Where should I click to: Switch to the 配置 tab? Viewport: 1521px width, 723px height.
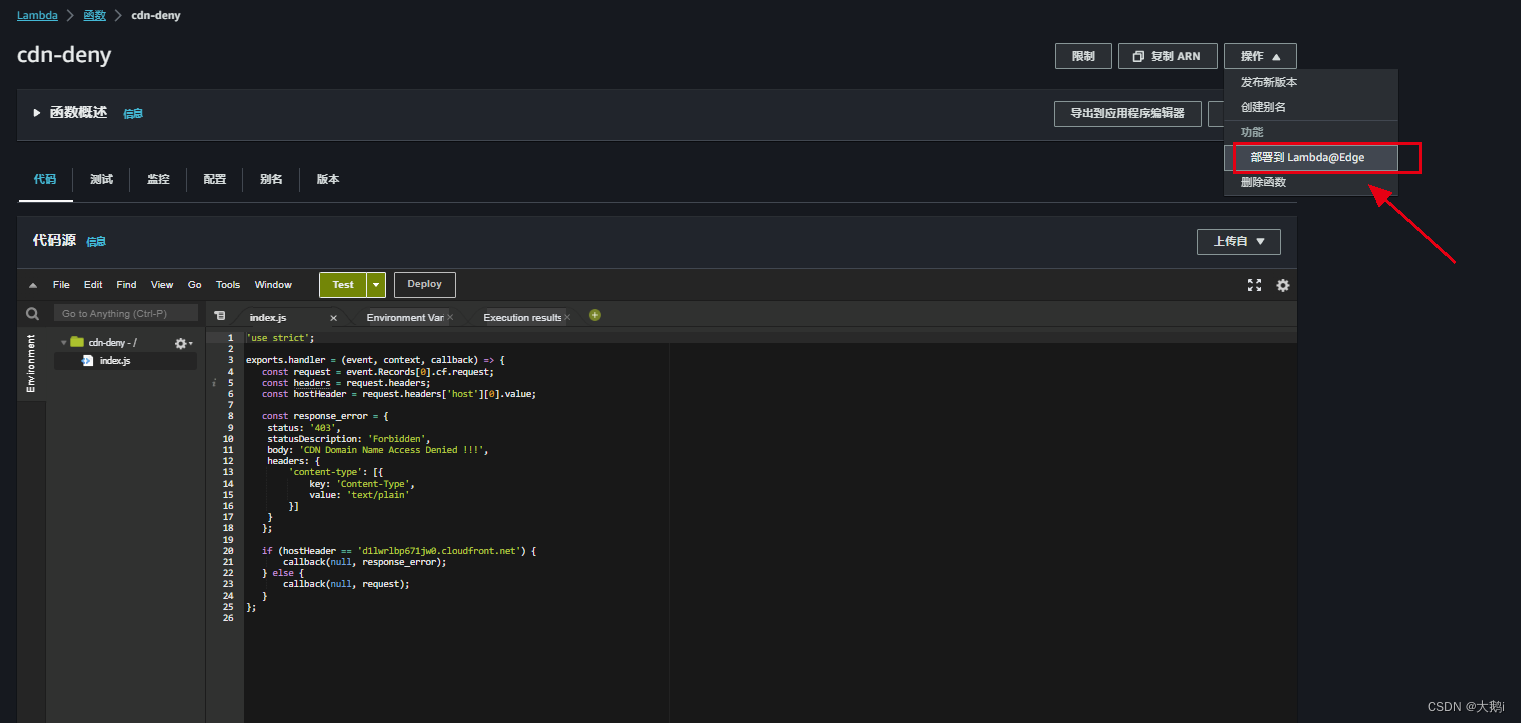click(215, 179)
